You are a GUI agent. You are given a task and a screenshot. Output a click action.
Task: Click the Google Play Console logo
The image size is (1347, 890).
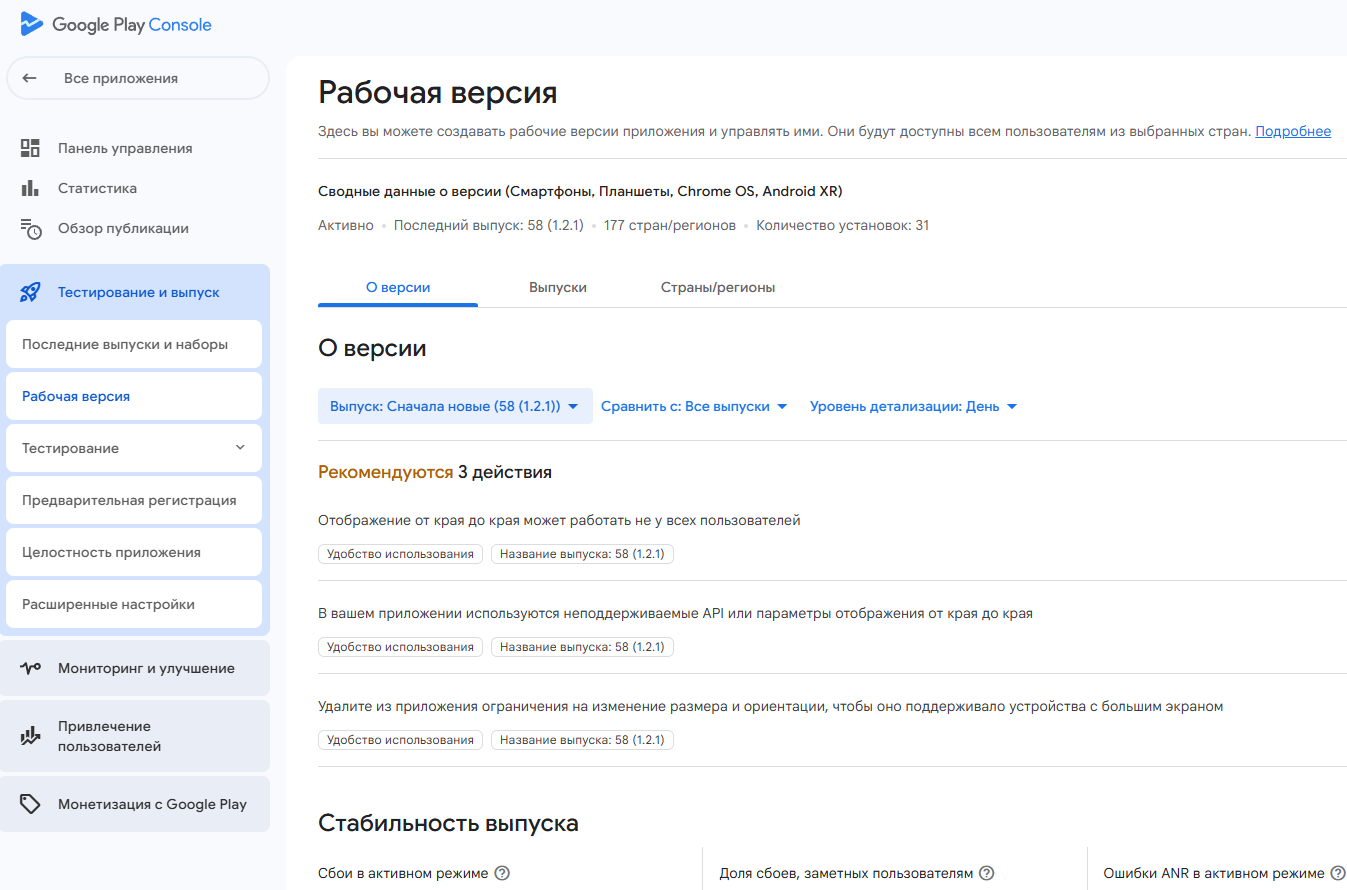pos(113,23)
